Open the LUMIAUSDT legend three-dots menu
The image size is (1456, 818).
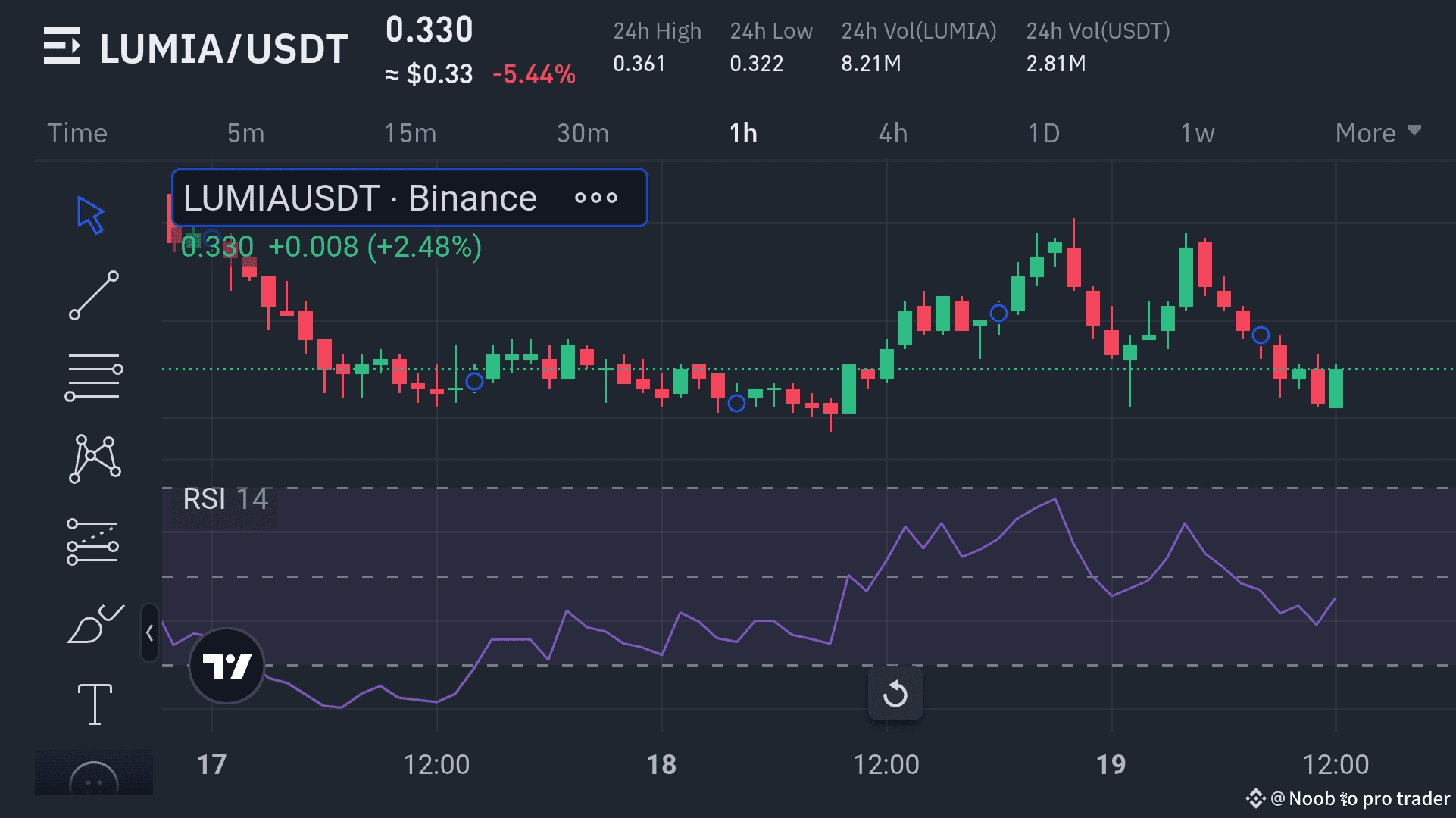pos(596,198)
